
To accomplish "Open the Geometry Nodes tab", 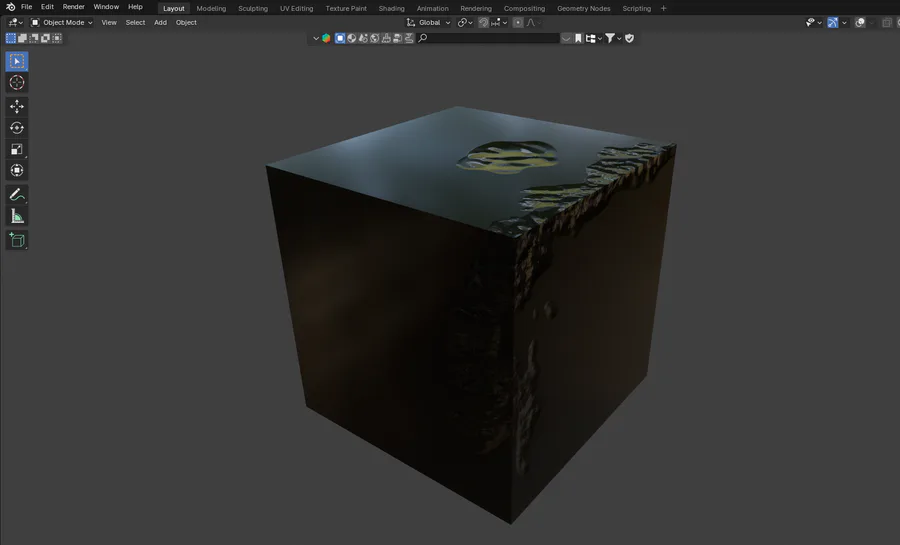I will 584,8.
